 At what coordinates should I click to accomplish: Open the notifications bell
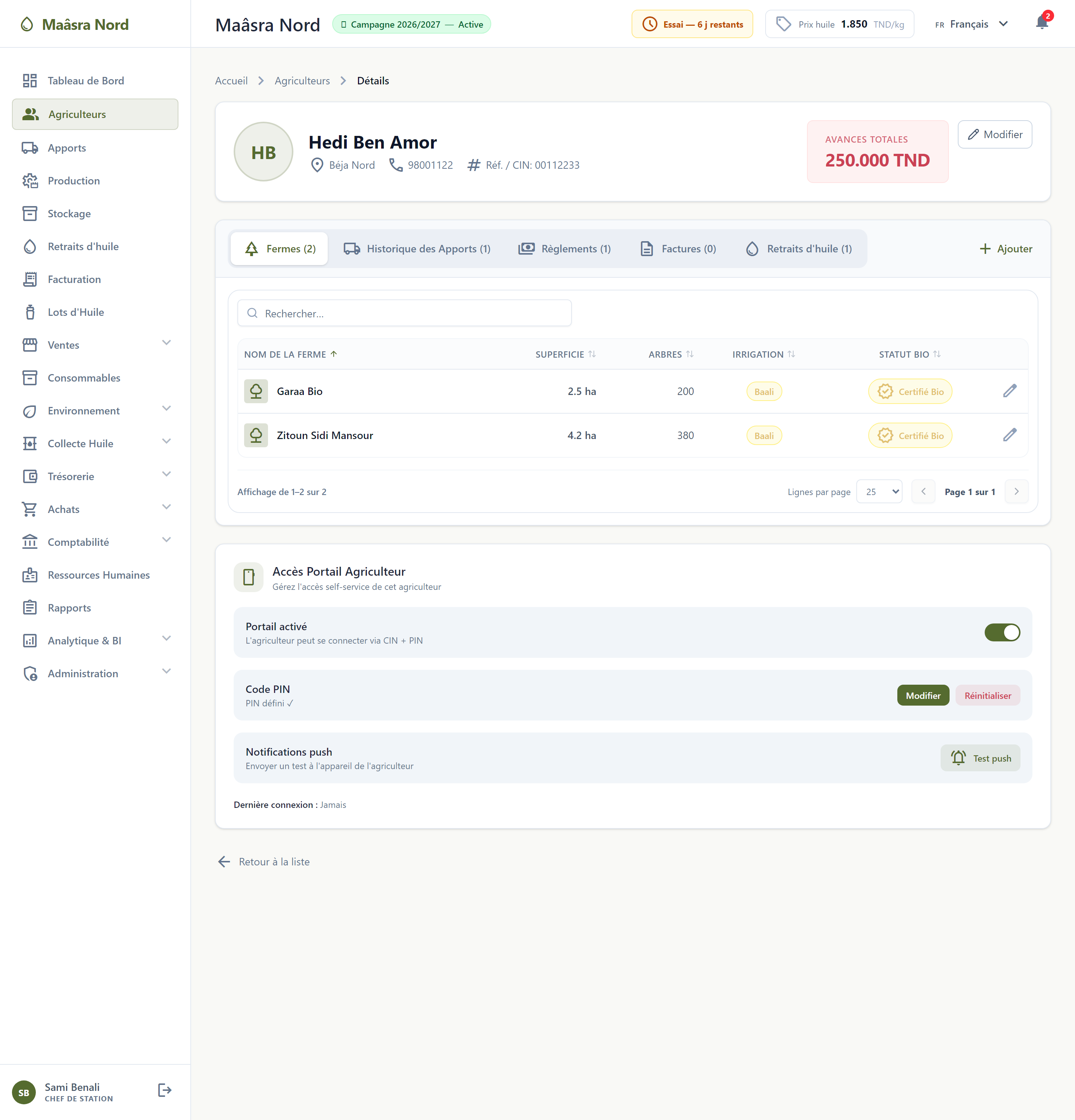click(1042, 23)
